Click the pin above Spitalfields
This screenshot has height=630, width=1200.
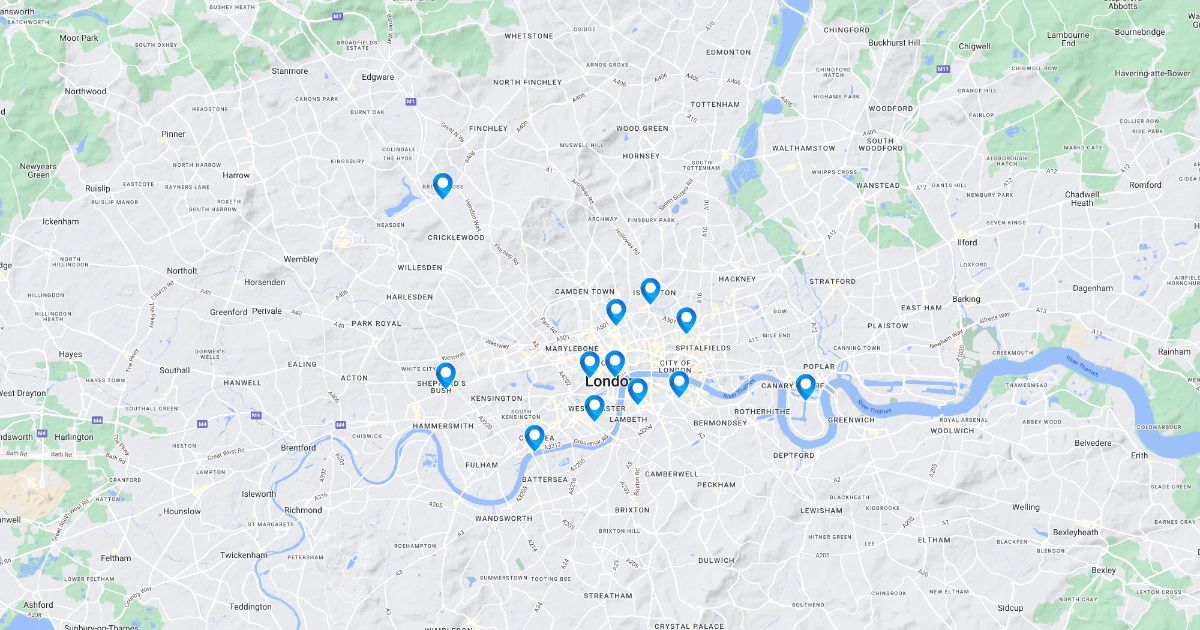686,320
